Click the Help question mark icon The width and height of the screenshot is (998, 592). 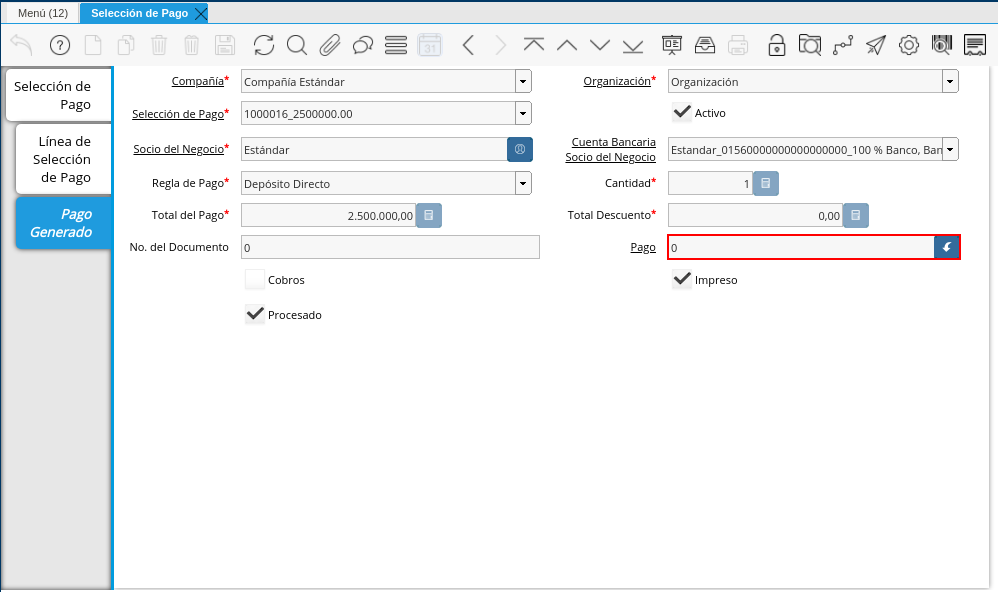[60, 45]
